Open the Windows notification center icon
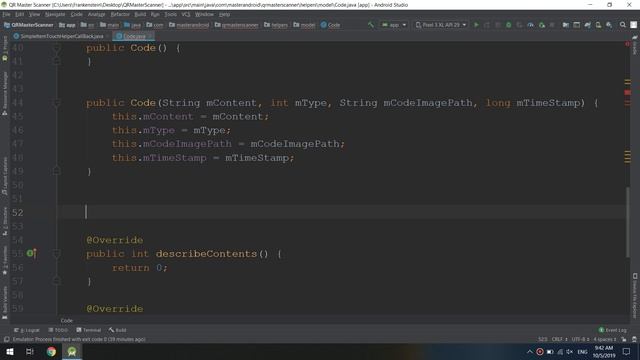 (x=626, y=351)
